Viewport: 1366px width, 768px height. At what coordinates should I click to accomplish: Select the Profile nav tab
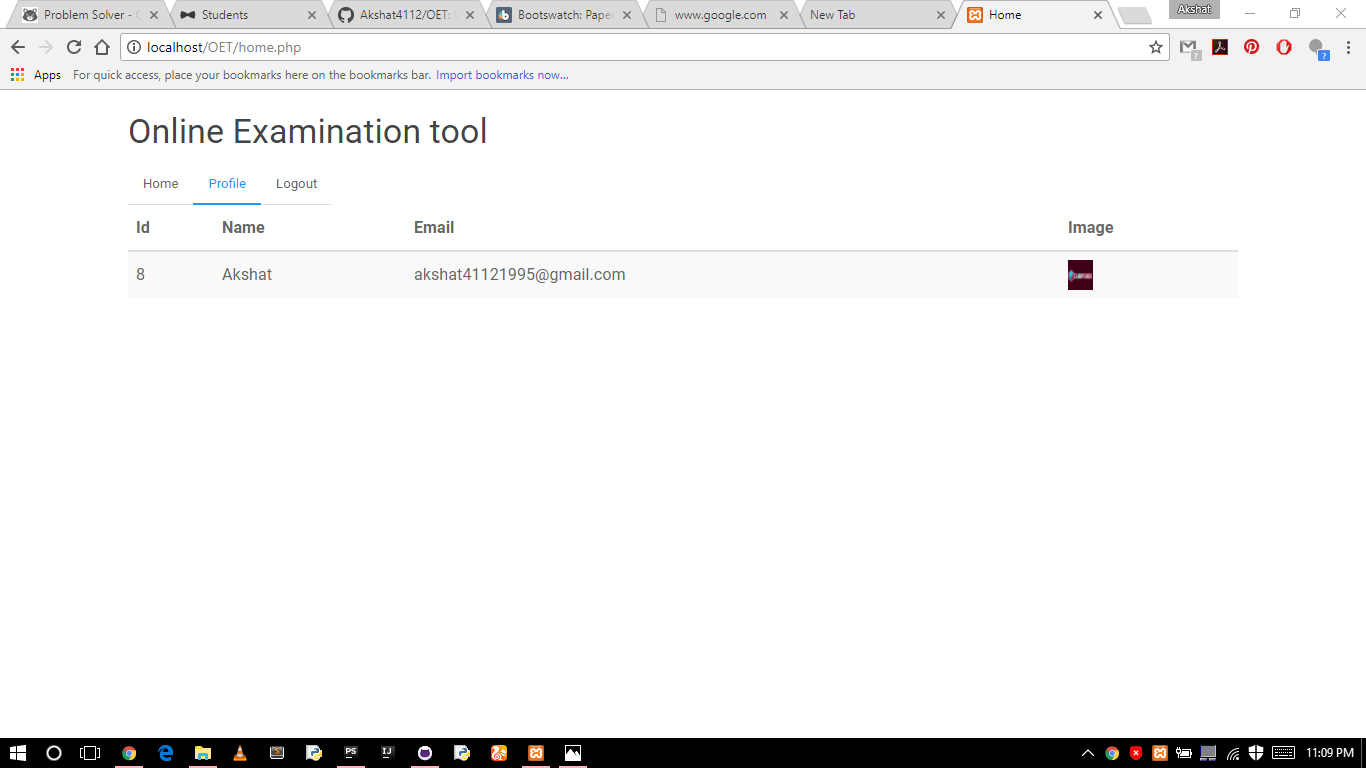pyautogui.click(x=227, y=184)
